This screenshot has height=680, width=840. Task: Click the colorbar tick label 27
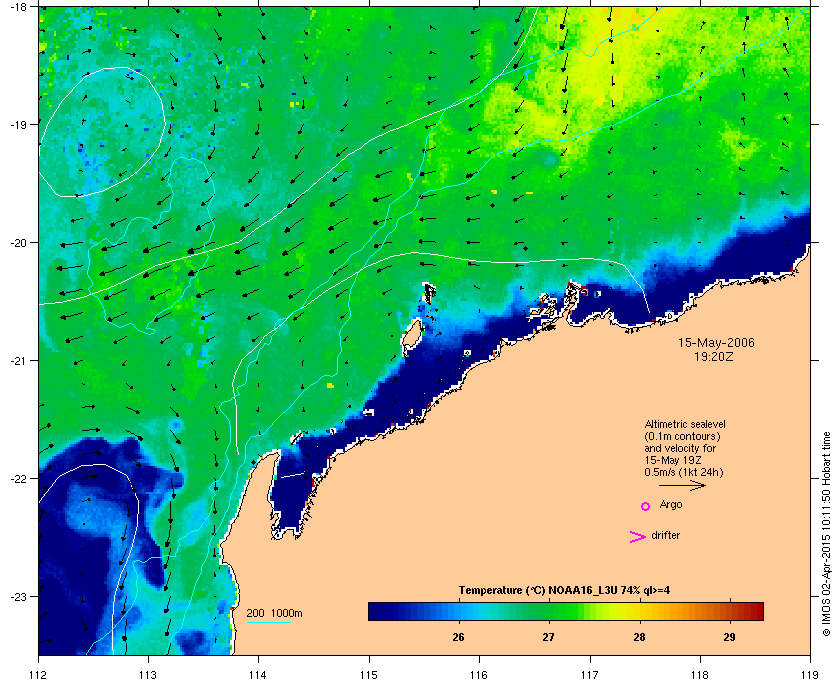[548, 637]
